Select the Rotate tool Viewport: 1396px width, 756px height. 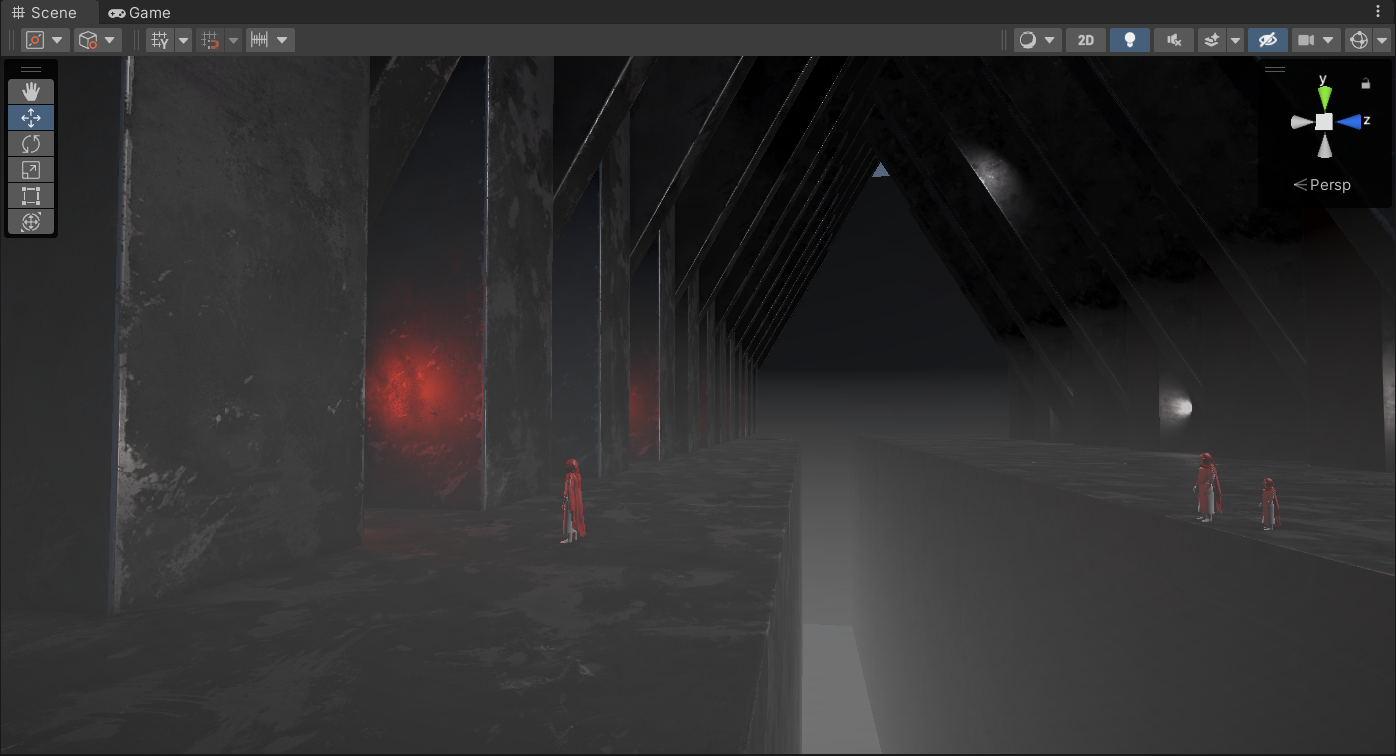point(31,144)
